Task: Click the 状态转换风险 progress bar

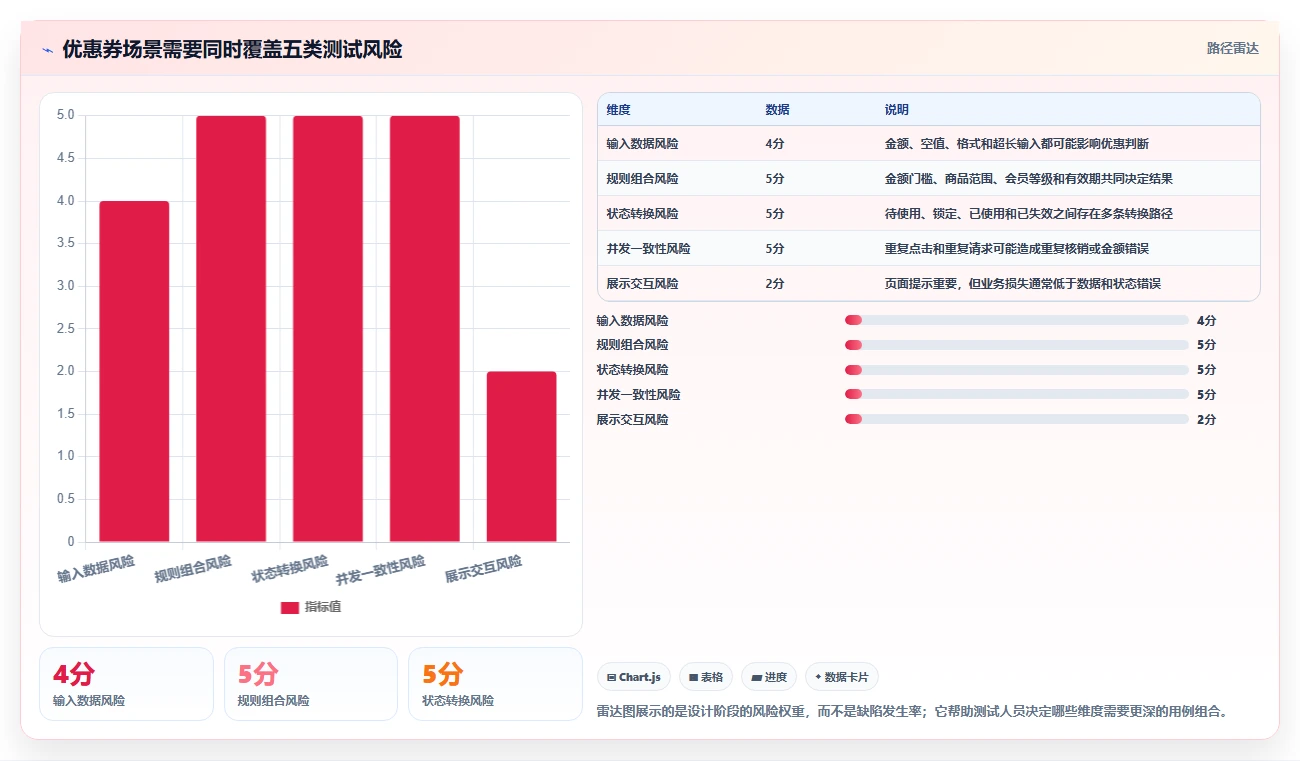Action: pyautogui.click(x=1017, y=370)
